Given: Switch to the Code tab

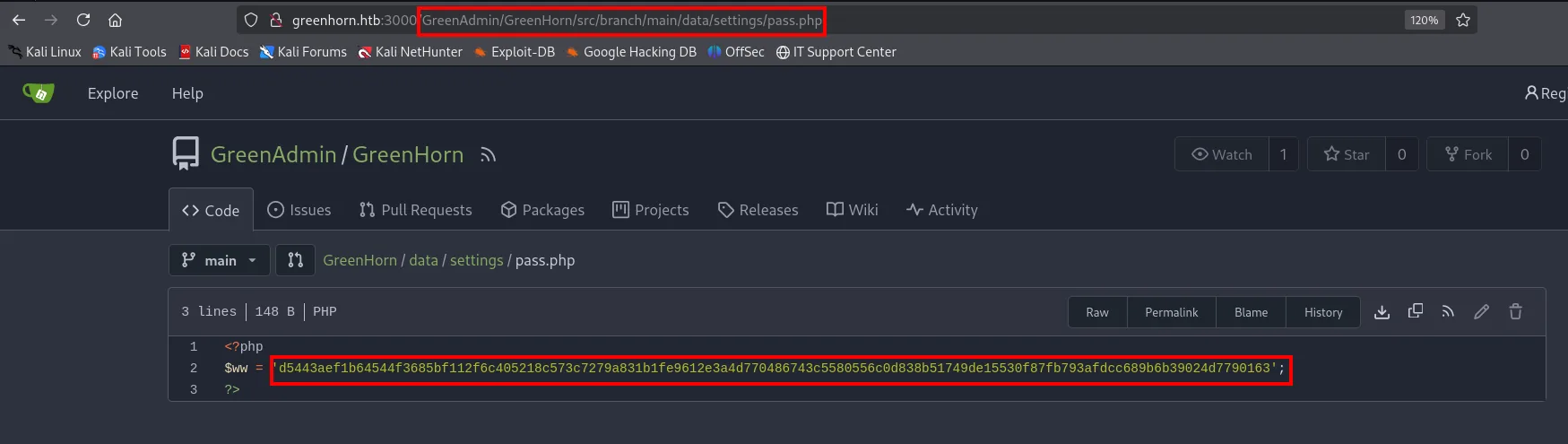Looking at the screenshot, I should 211,210.
